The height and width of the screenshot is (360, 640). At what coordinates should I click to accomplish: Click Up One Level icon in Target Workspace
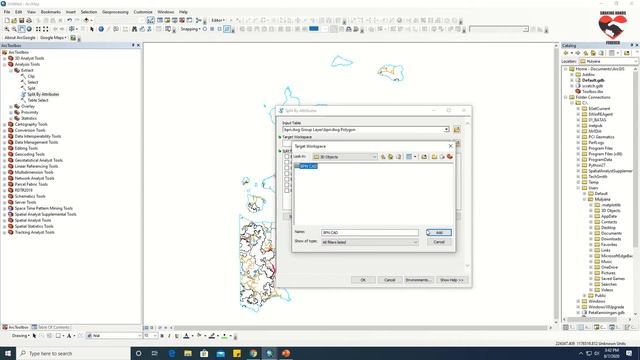[x=383, y=157]
